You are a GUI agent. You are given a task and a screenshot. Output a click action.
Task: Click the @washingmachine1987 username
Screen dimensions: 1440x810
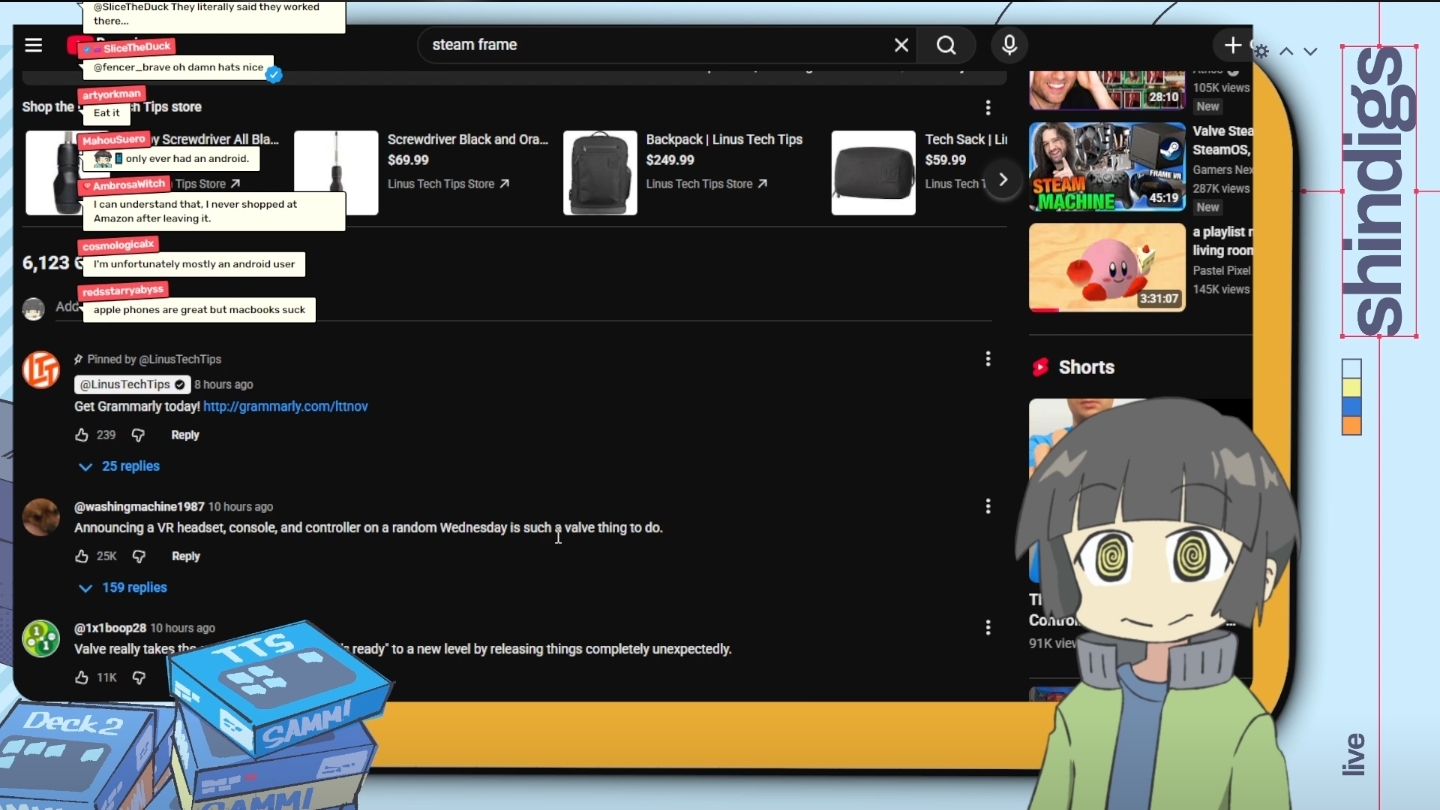click(x=139, y=507)
